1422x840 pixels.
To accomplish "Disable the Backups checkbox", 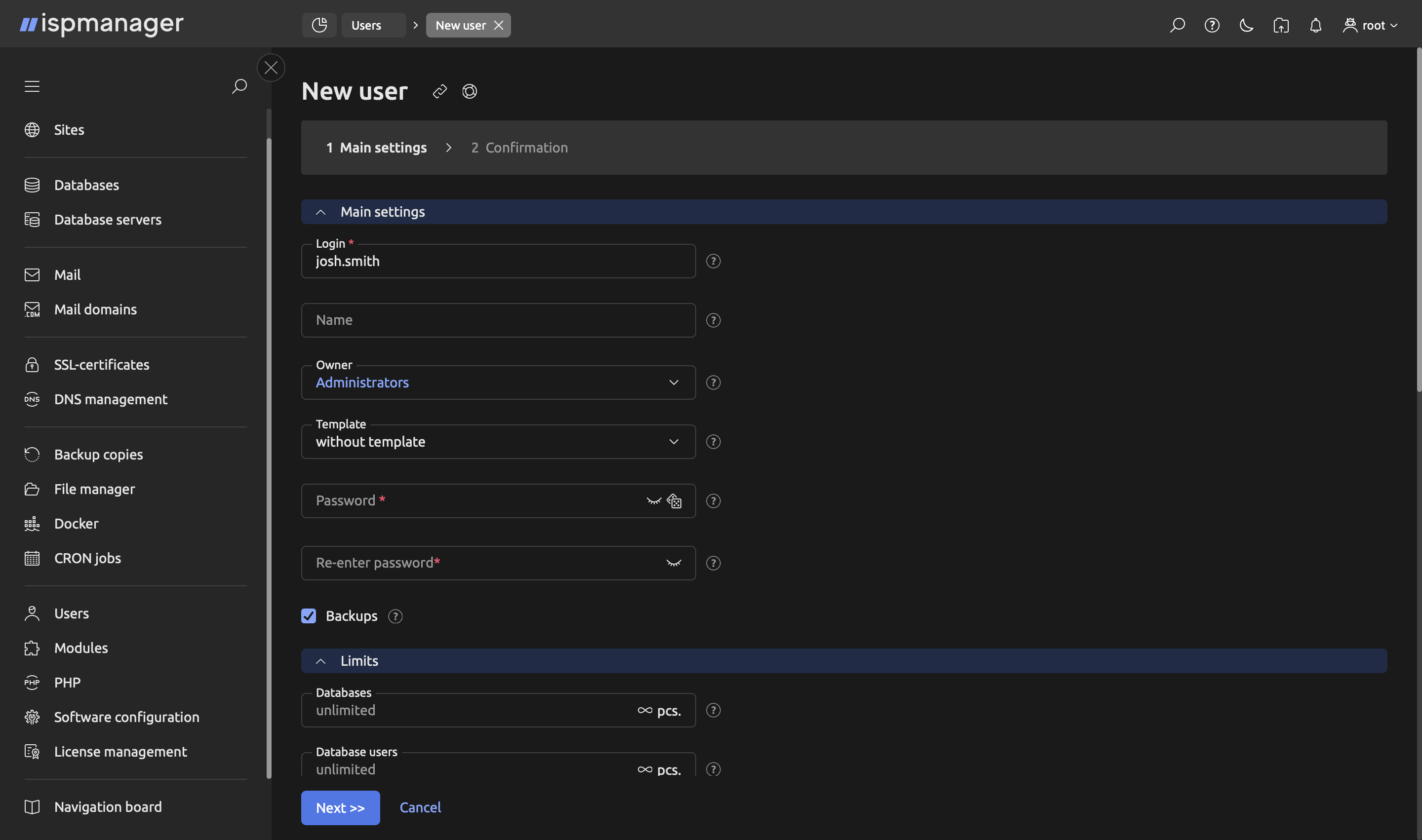I will 309,616.
